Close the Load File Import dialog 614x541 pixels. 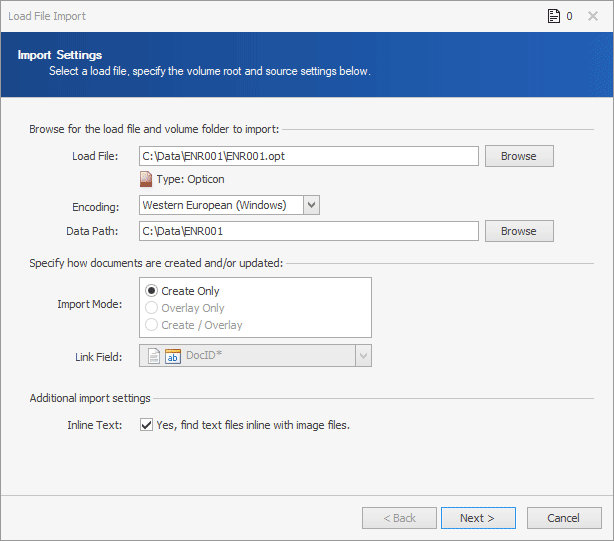(595, 15)
